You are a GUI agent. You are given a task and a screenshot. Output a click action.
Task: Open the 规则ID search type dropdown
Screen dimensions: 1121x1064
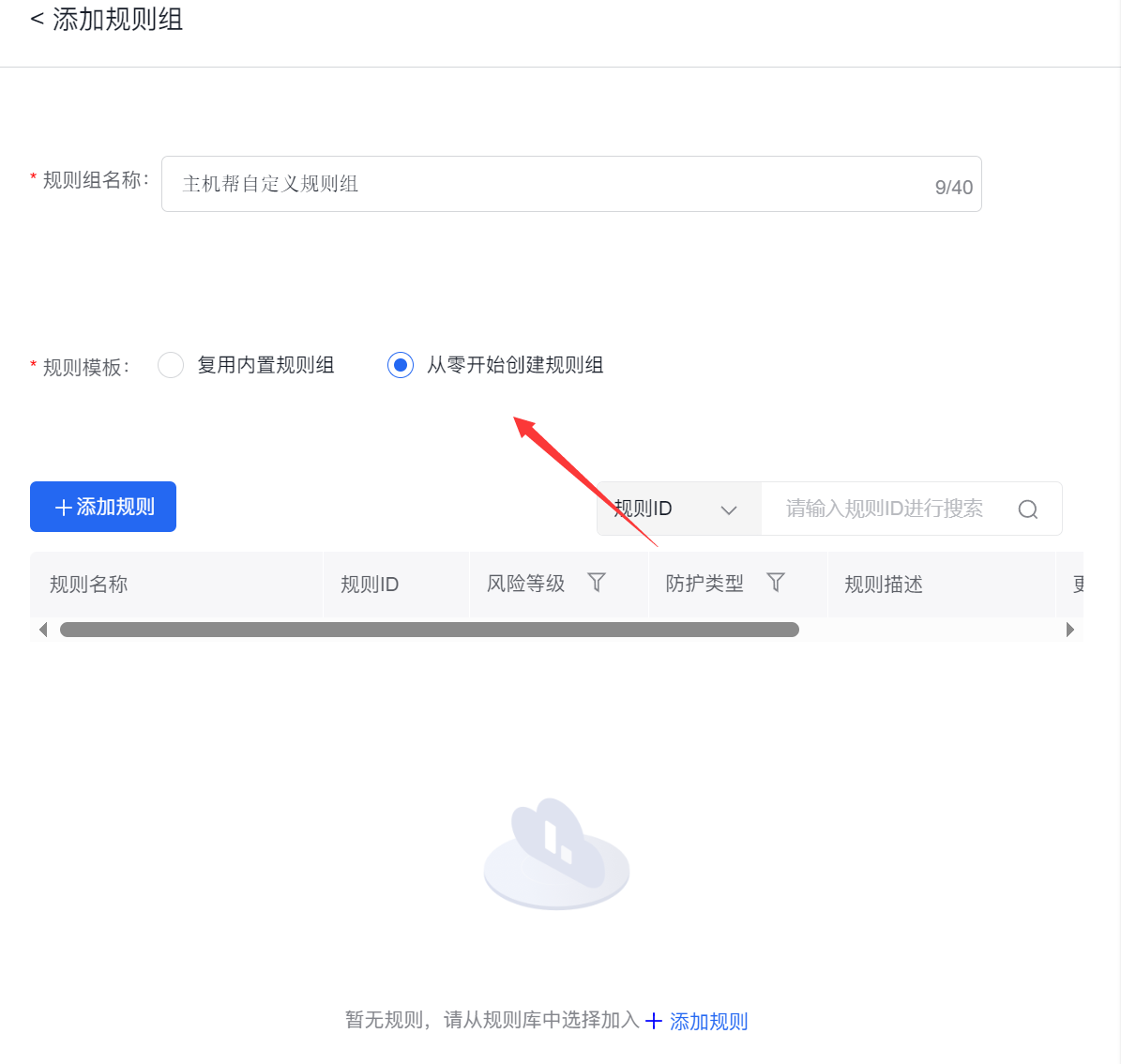(679, 509)
